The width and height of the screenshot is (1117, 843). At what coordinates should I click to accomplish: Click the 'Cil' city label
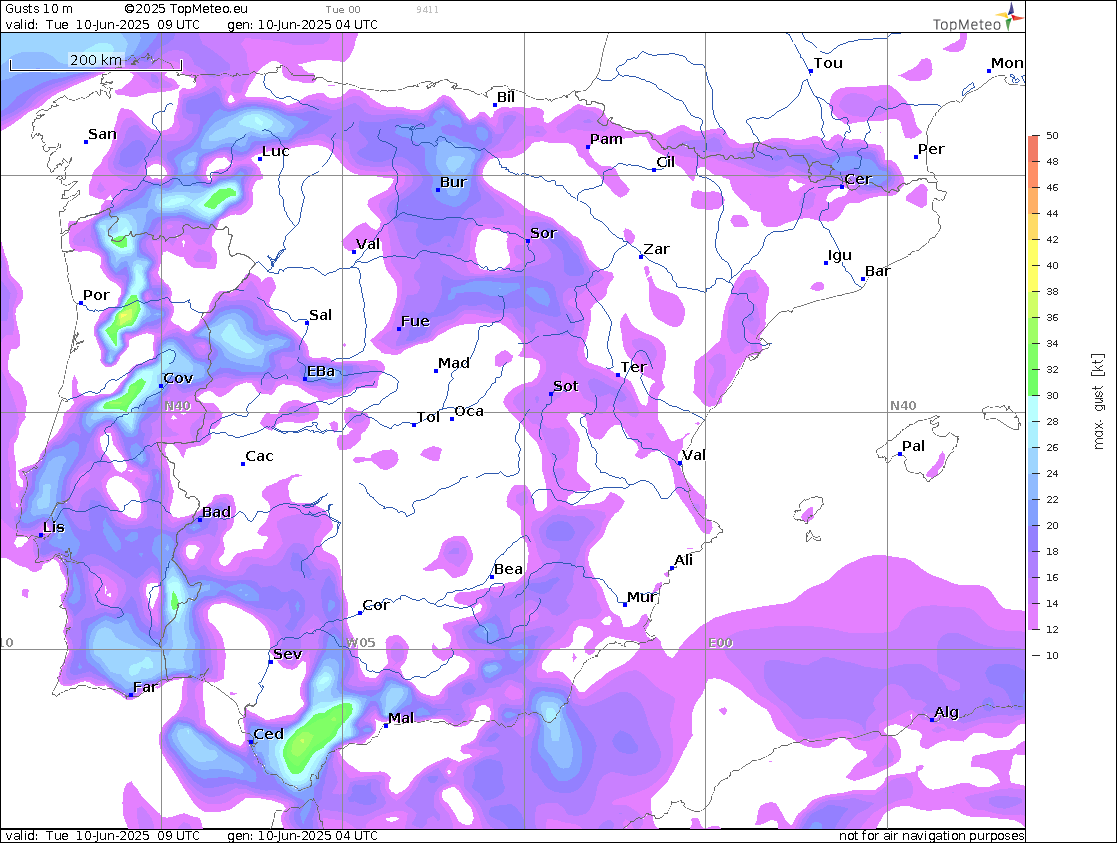665,162
